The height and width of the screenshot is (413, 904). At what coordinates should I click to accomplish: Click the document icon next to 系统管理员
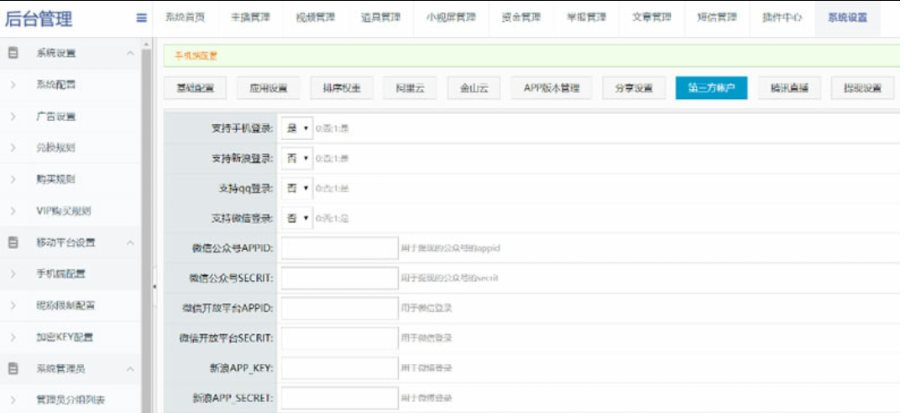point(14,369)
